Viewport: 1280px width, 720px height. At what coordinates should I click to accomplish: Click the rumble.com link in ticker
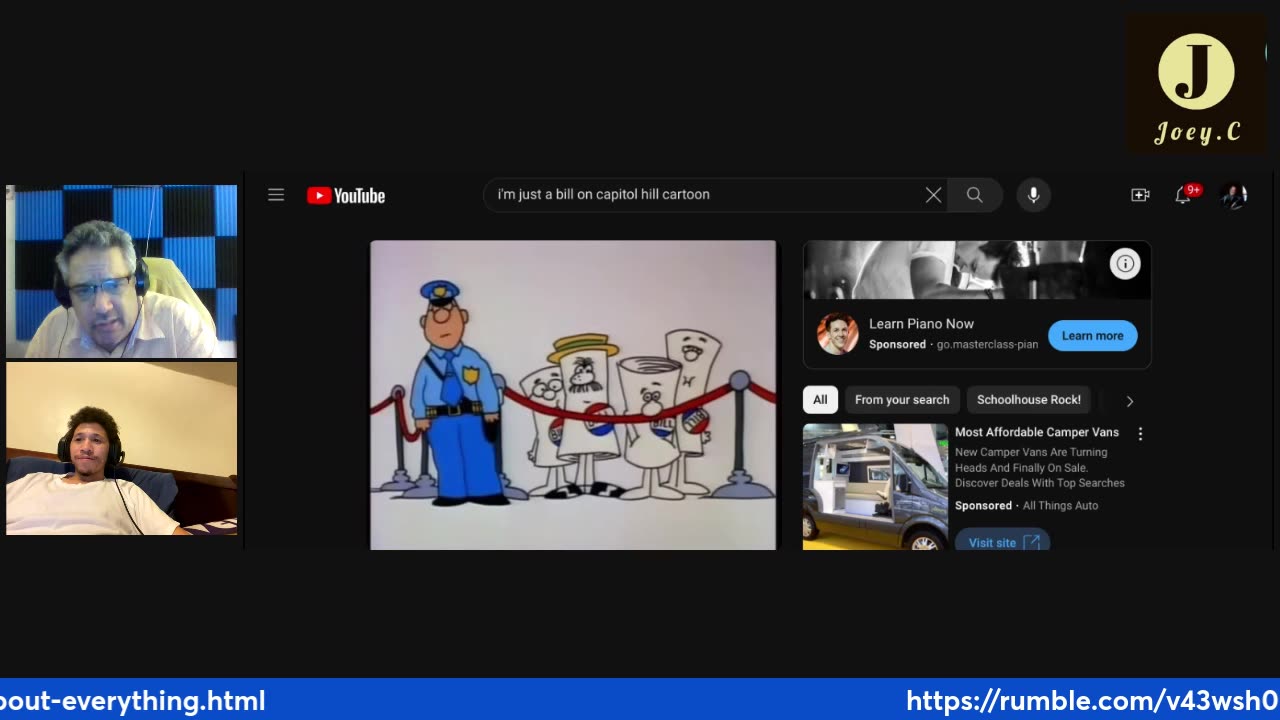(x=1092, y=701)
